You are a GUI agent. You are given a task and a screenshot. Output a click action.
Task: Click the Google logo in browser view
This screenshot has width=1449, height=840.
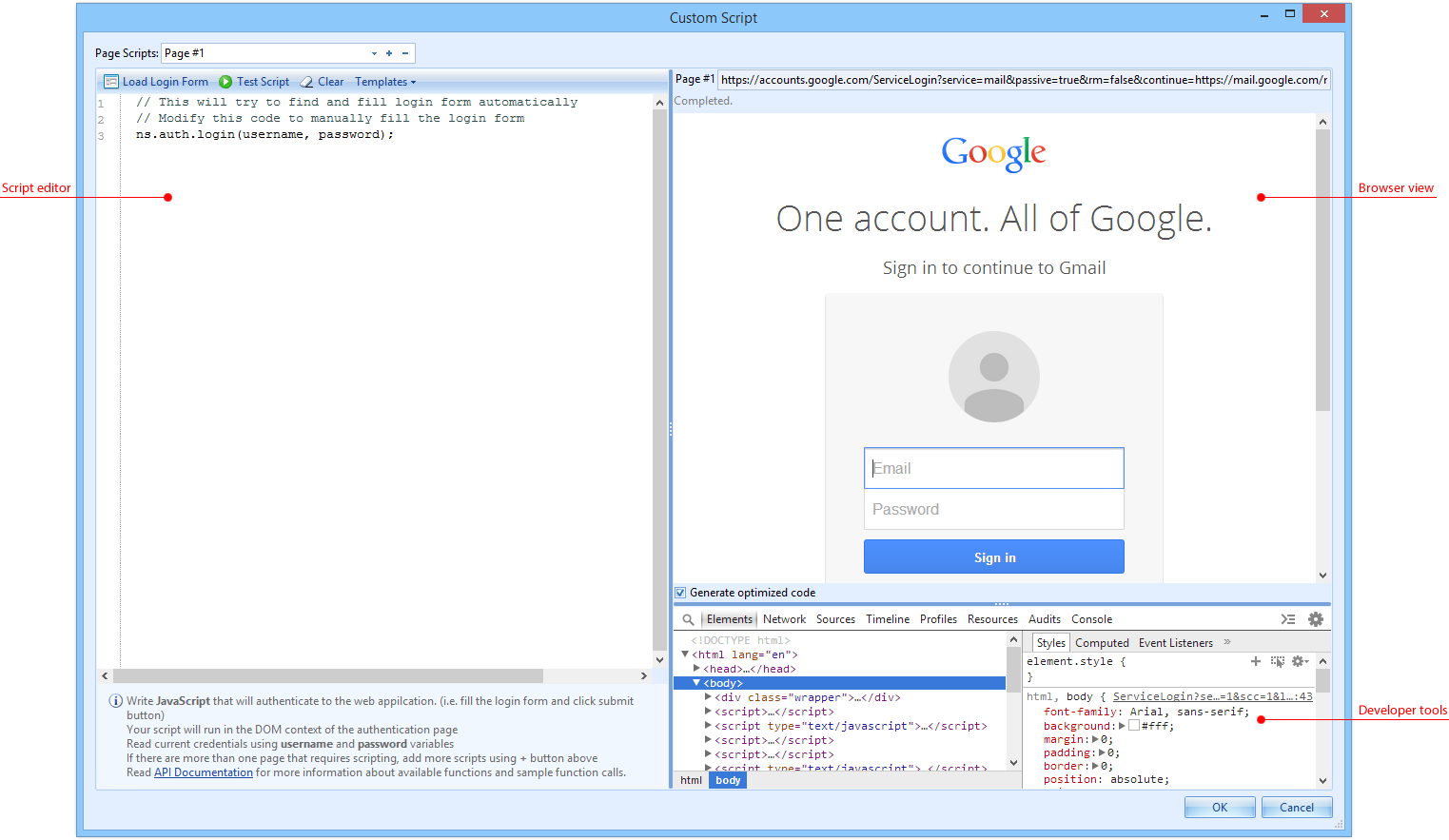coord(993,153)
